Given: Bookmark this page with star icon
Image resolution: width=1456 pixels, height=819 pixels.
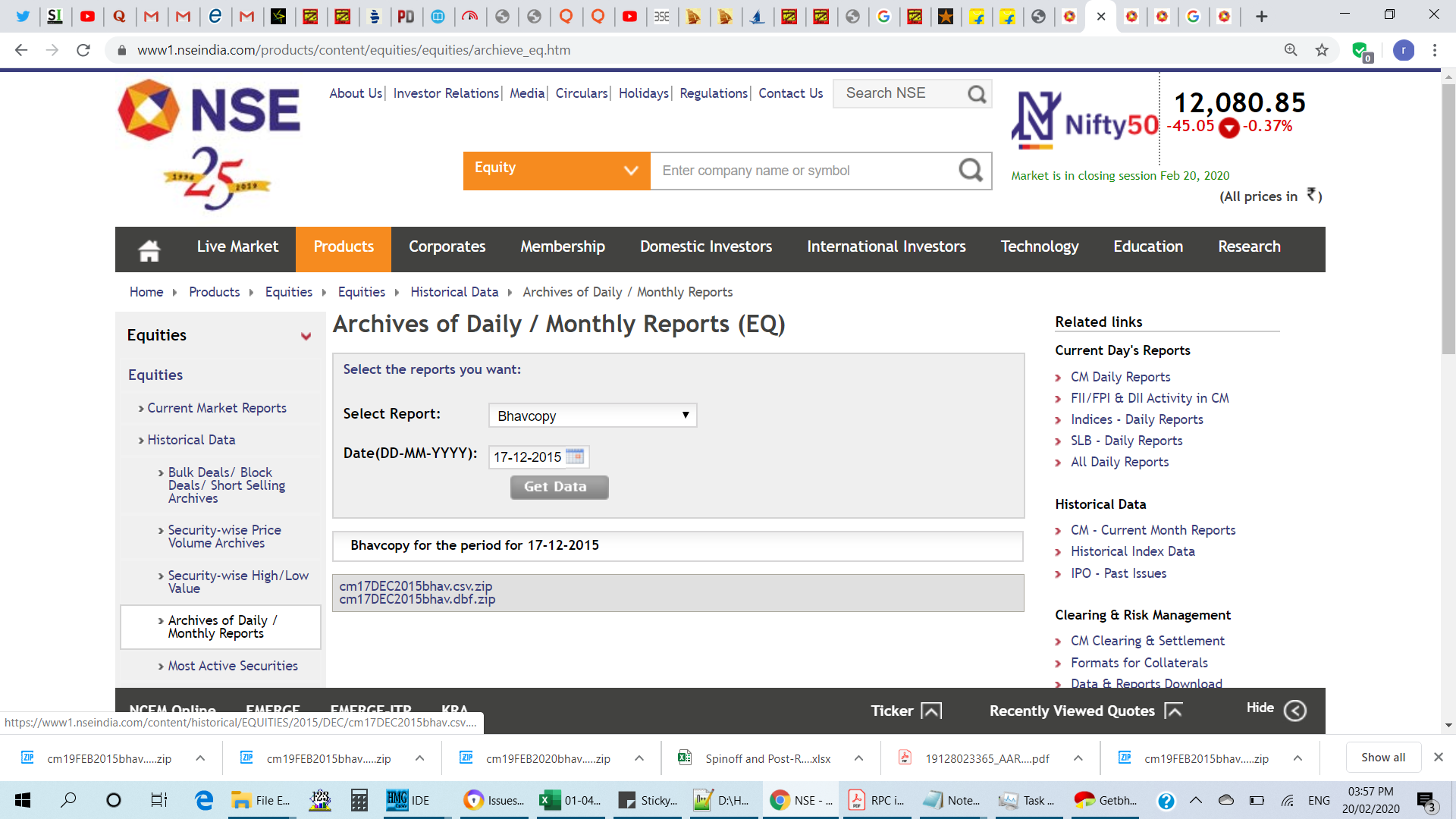Looking at the screenshot, I should [1322, 50].
